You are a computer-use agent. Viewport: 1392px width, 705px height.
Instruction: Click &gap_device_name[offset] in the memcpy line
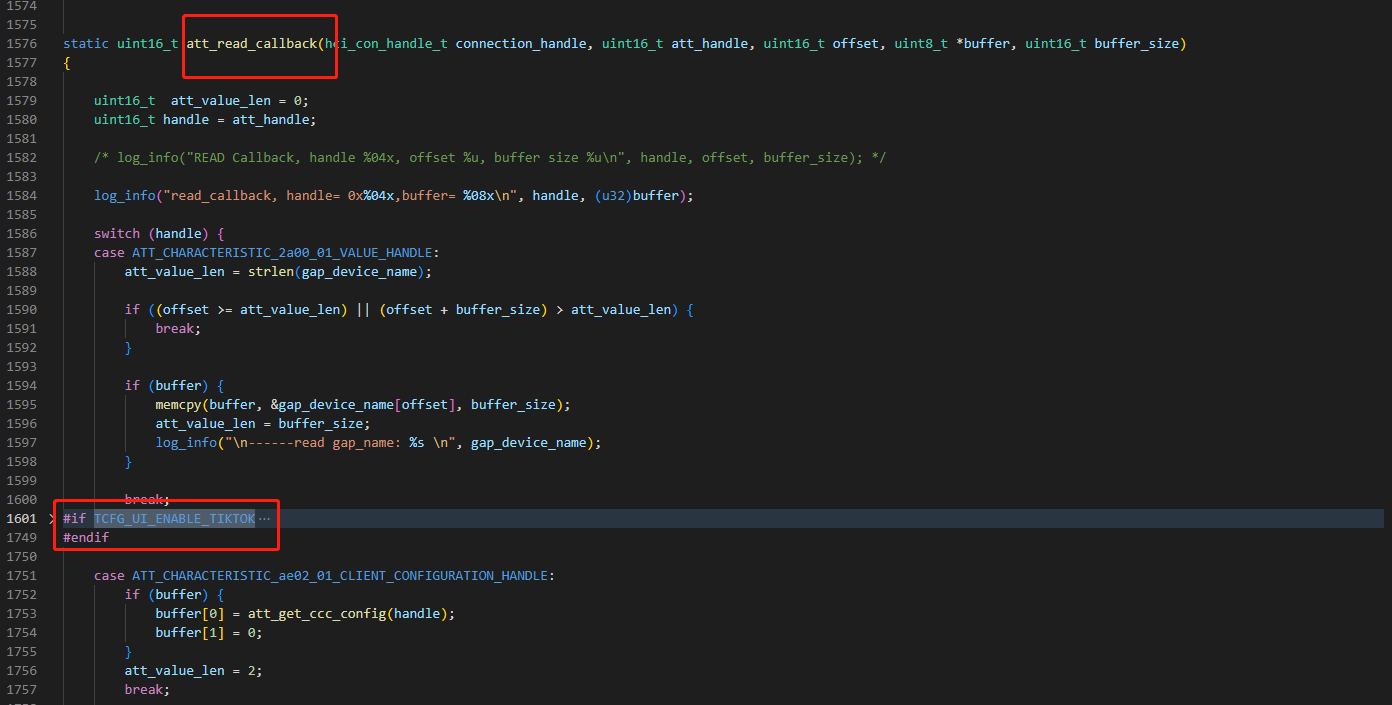363,404
